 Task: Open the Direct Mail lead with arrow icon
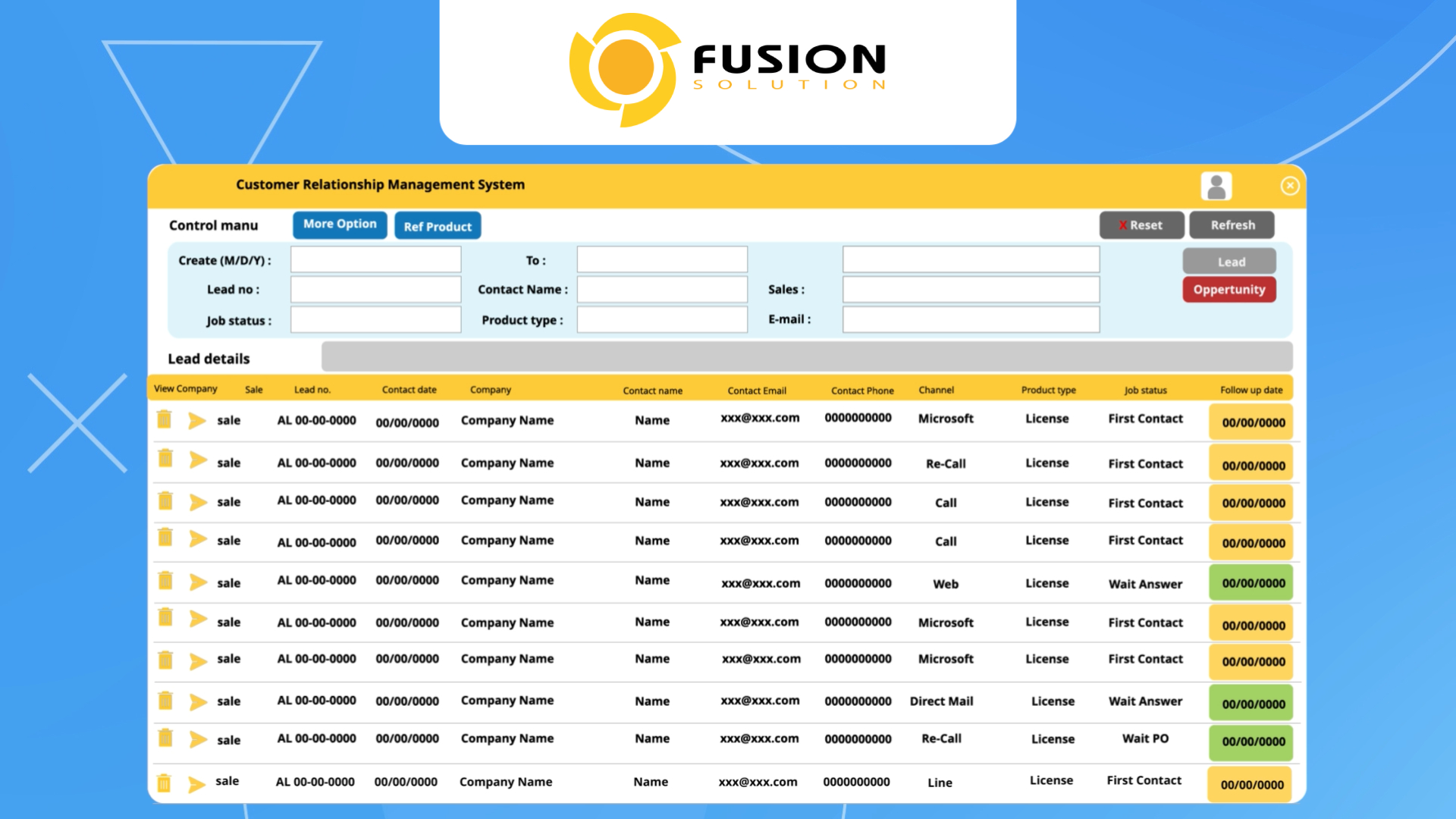click(198, 701)
